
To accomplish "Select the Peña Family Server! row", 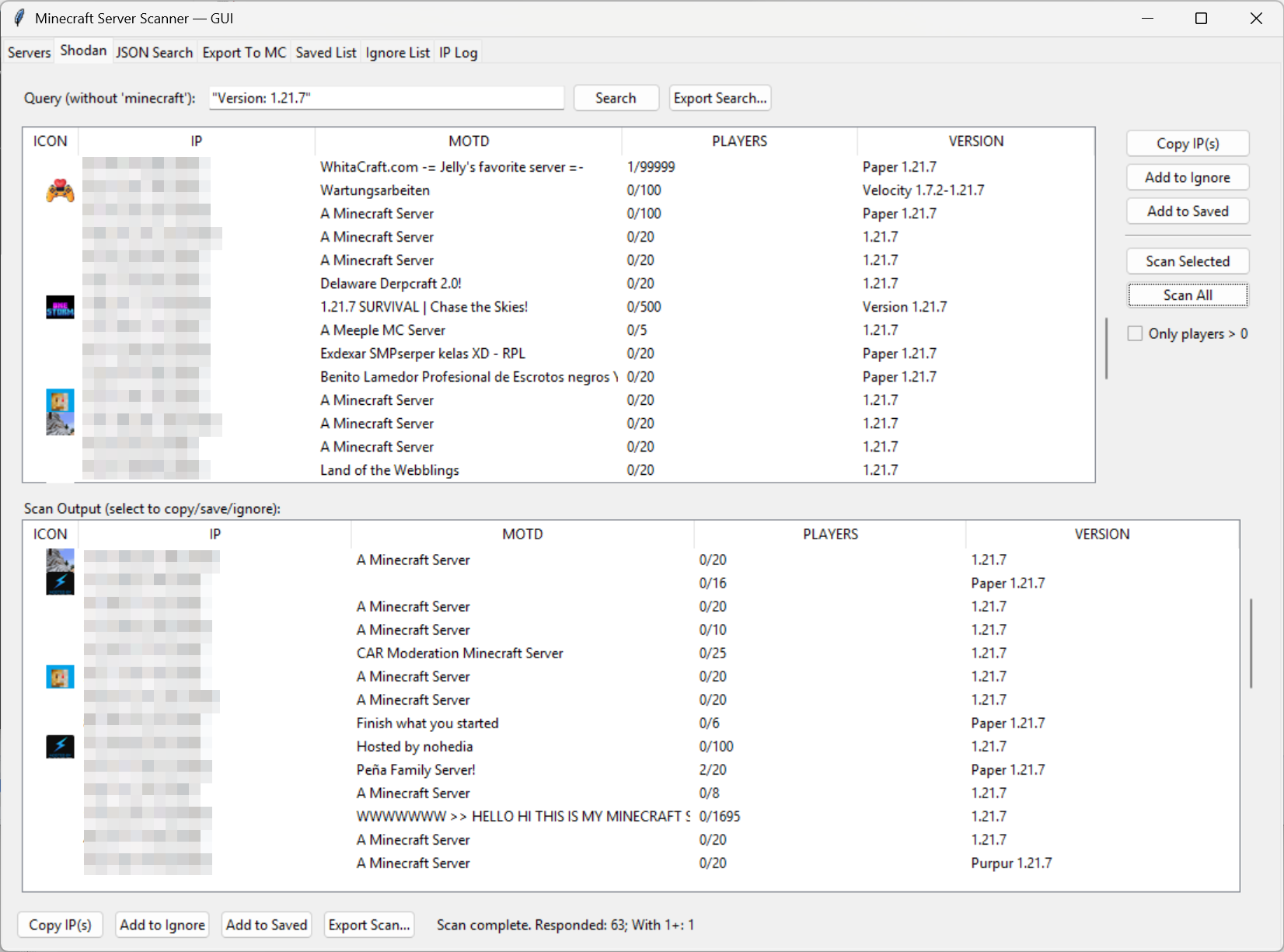I will (631, 769).
